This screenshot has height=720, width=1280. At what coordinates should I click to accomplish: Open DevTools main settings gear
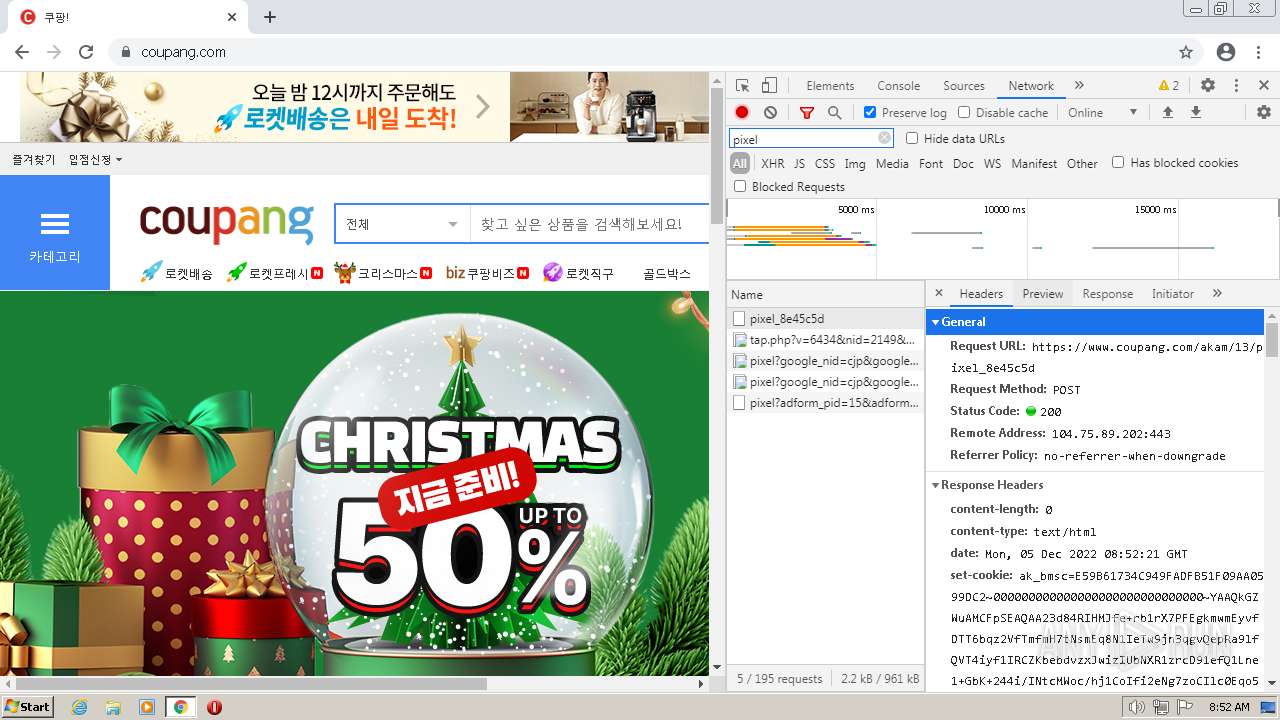pyautogui.click(x=1208, y=86)
